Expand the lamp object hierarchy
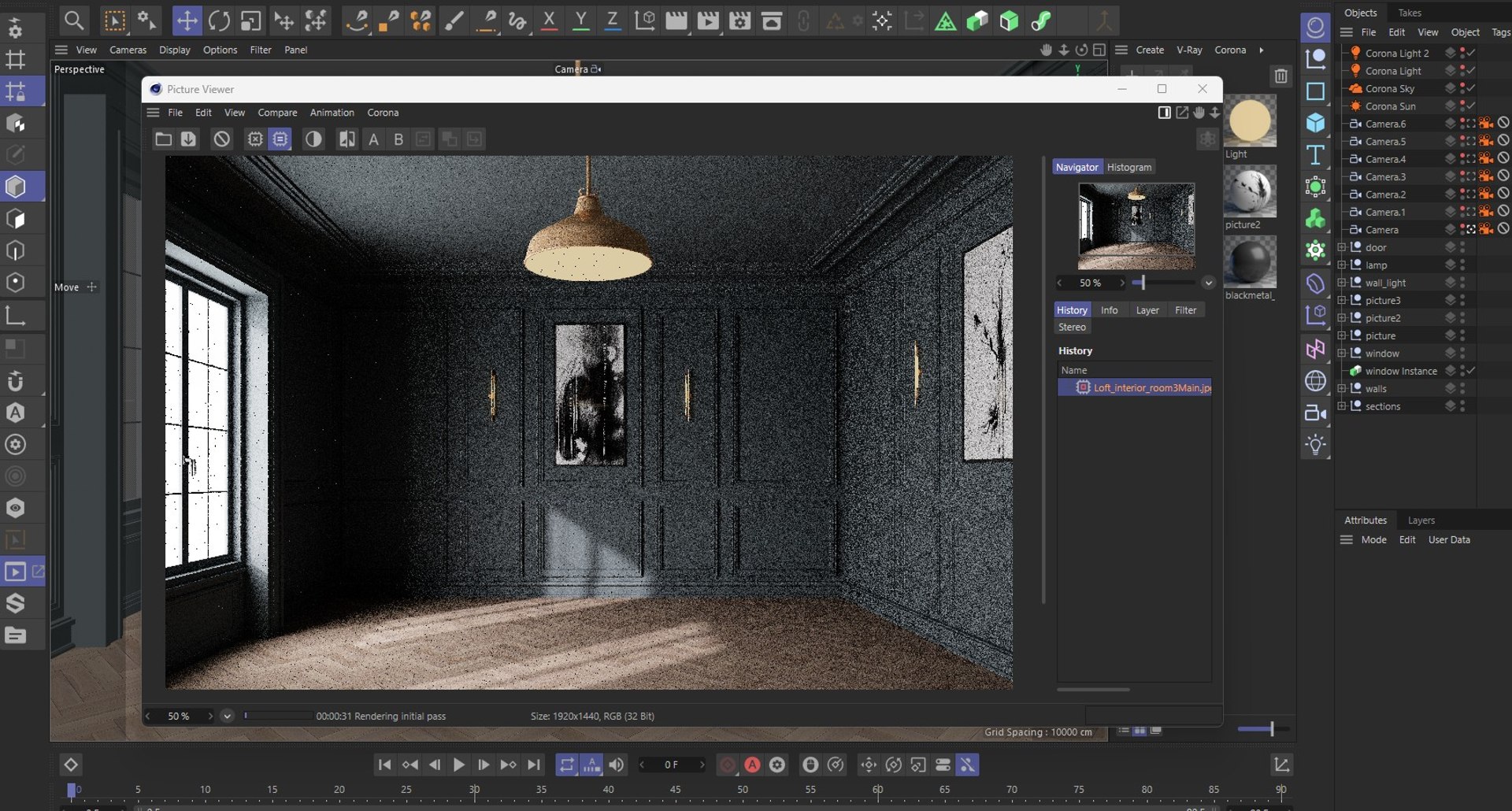Screen dimensions: 1512x811 click(x=1342, y=265)
